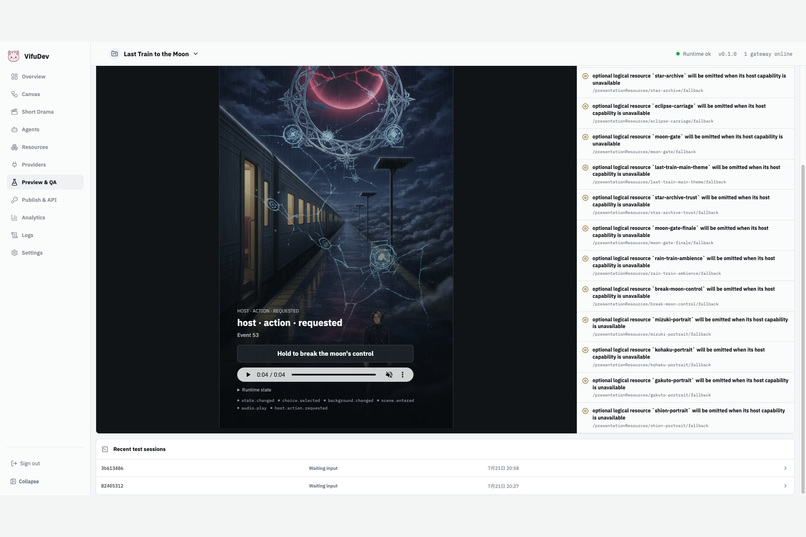Go to Short Drama in the sidebar
This screenshot has width=806, height=537.
point(38,112)
